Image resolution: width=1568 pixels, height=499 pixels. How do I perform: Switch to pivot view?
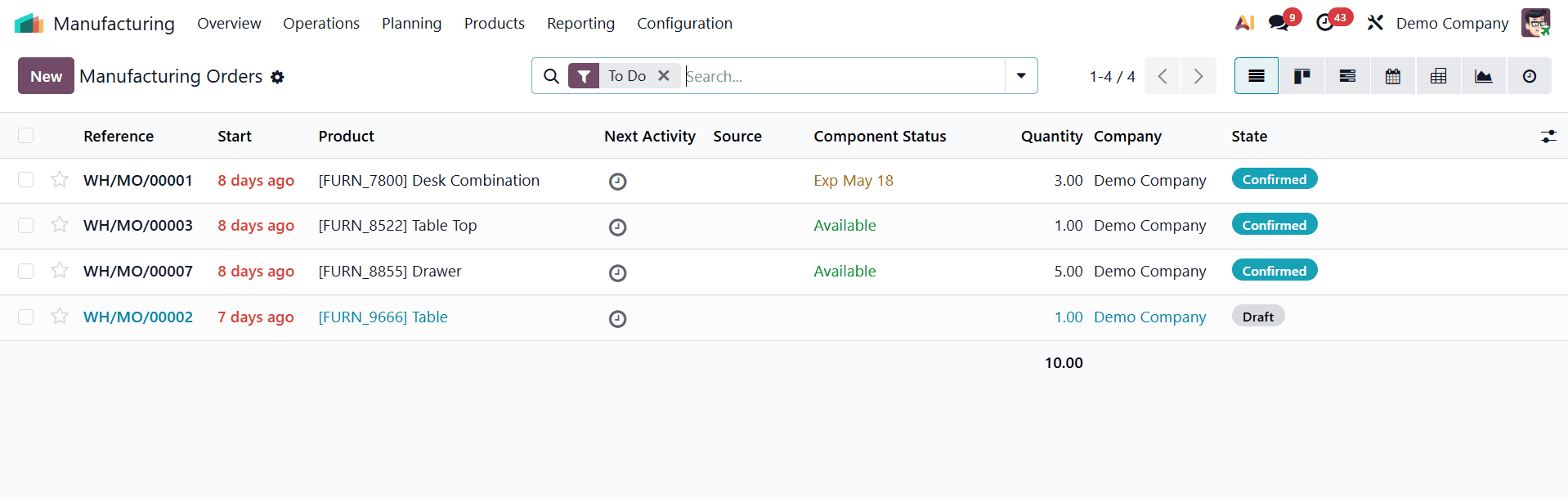pos(1438,76)
